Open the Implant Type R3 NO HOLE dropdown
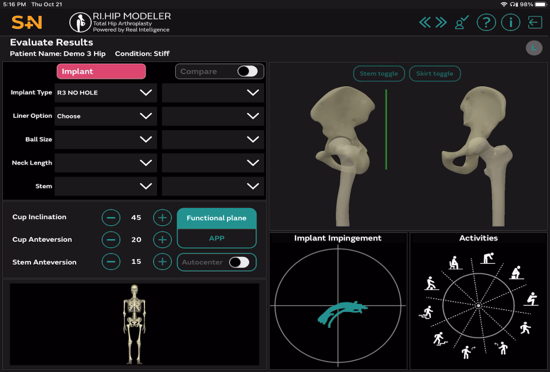 pos(106,93)
